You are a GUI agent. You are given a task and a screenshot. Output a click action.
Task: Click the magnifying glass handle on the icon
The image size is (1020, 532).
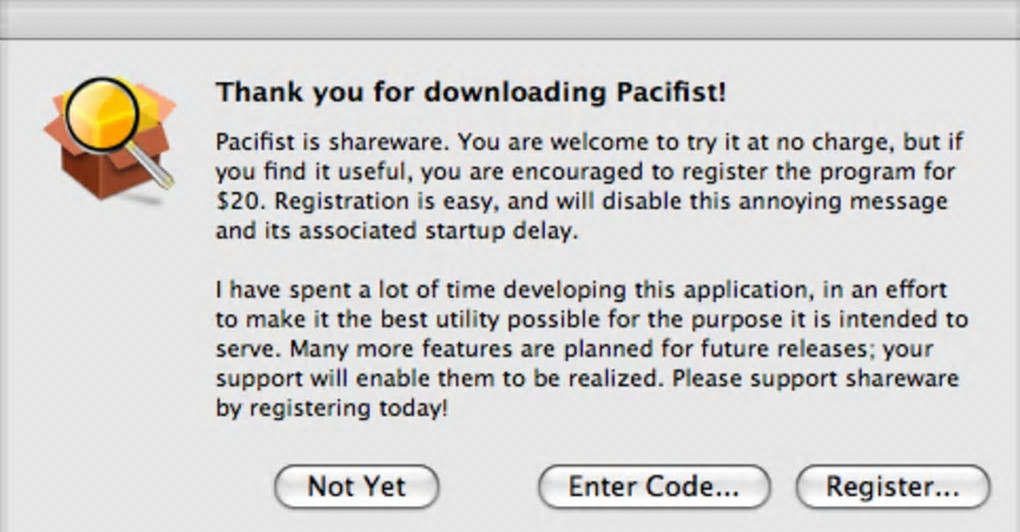click(x=153, y=168)
